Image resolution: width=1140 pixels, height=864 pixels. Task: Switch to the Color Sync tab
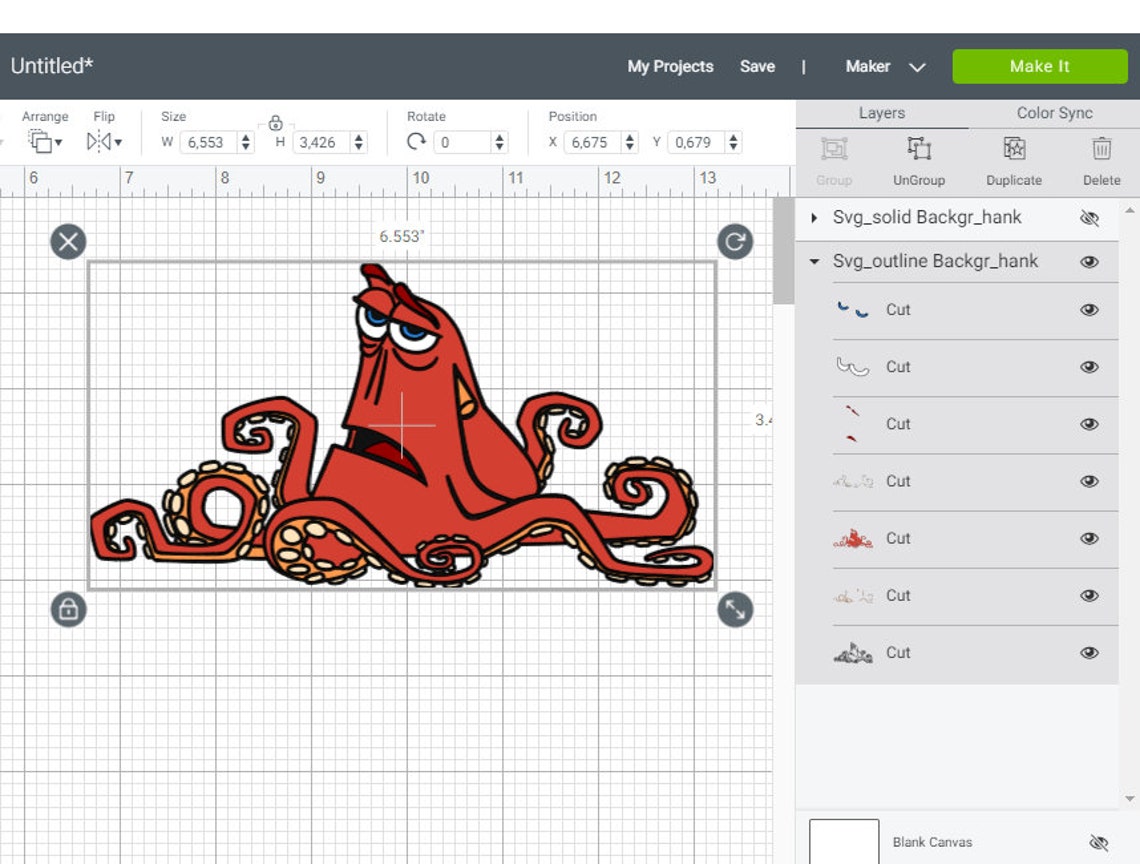click(1054, 113)
